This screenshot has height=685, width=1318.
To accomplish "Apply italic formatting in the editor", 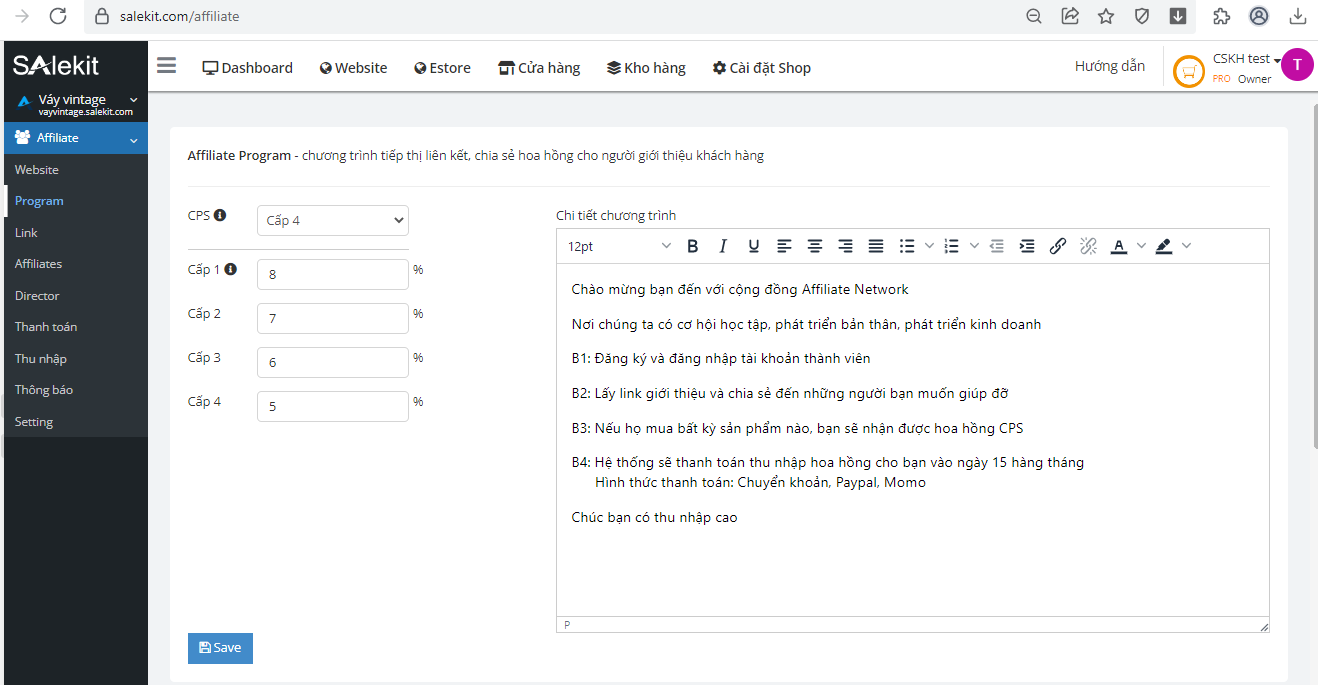I will coord(723,246).
